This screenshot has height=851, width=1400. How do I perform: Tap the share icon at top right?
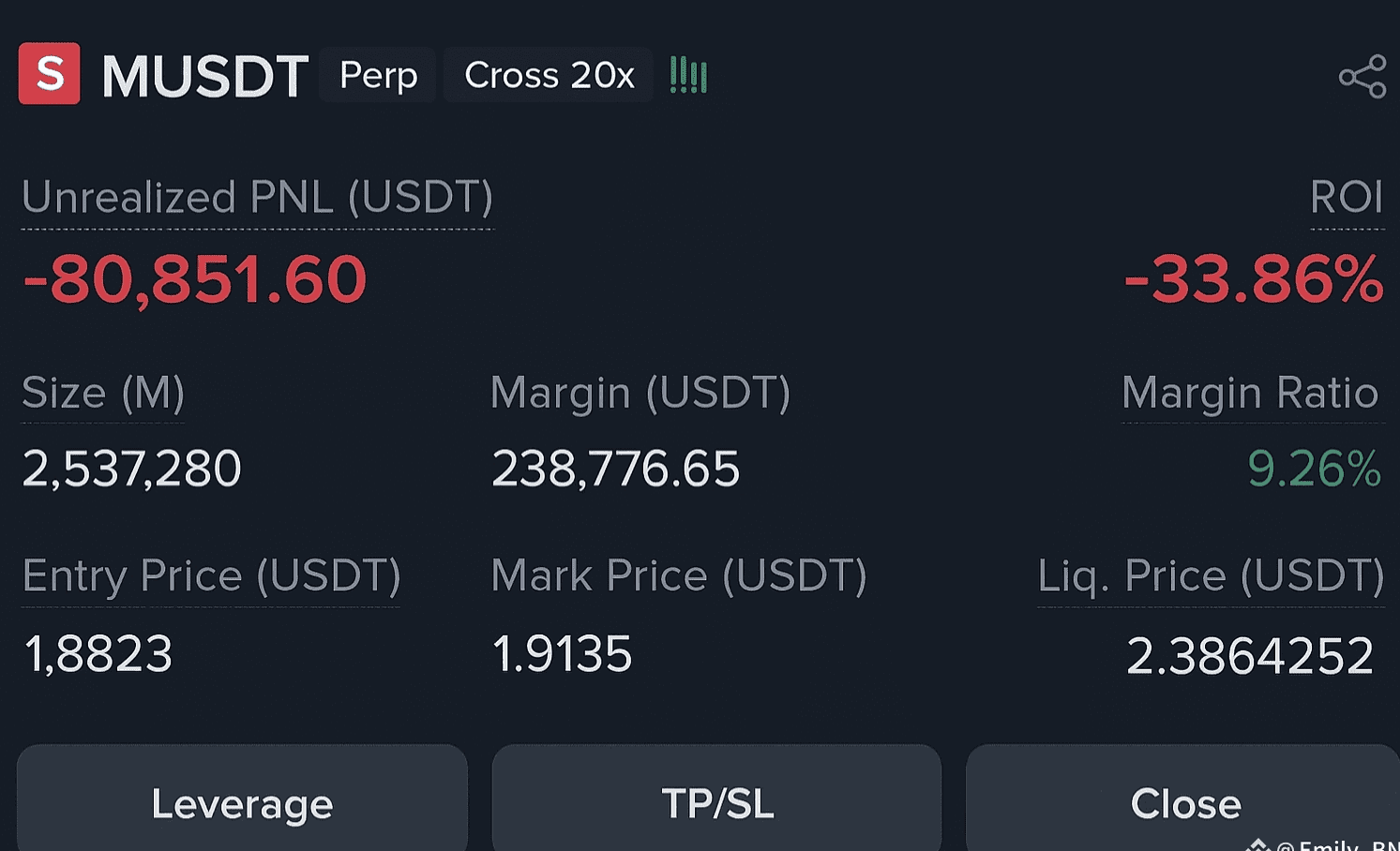click(1362, 76)
